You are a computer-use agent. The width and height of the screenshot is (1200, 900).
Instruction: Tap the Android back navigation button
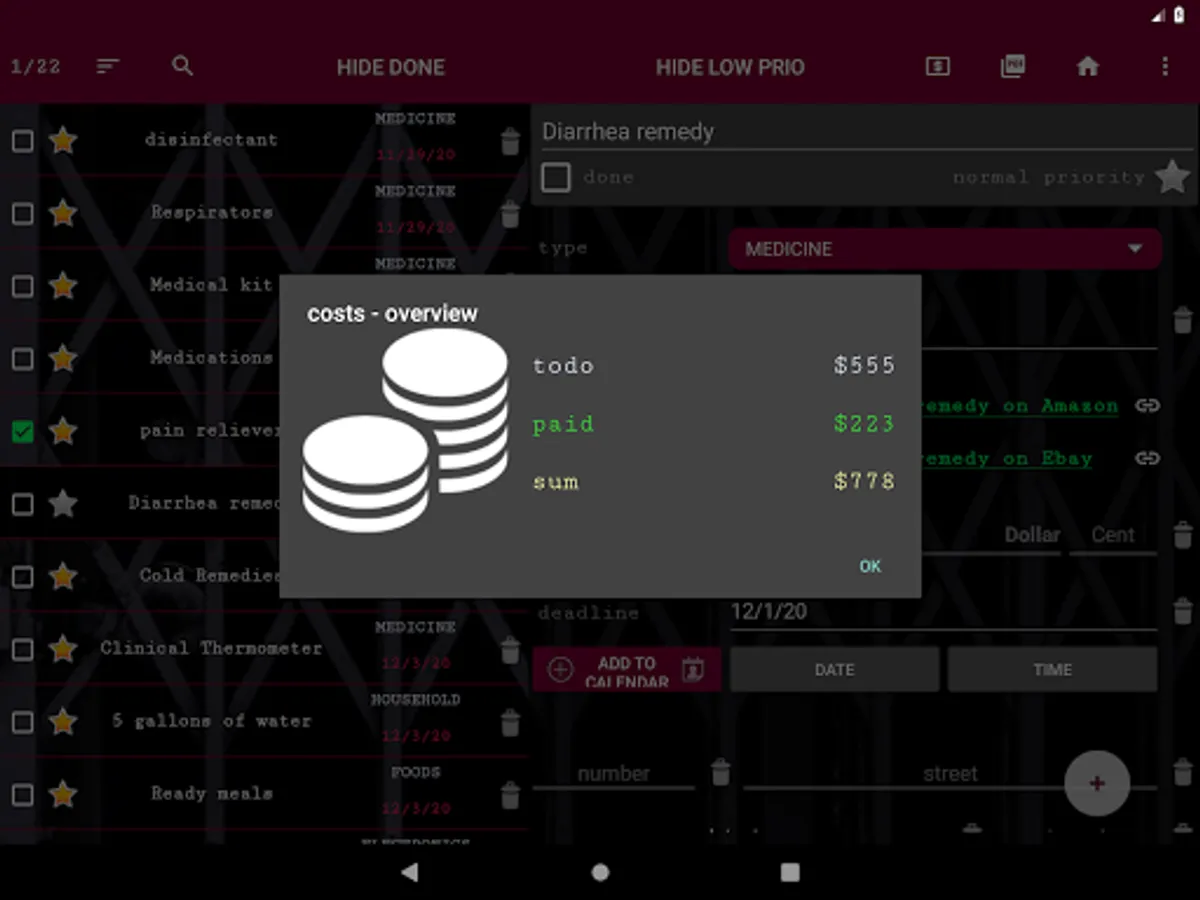409,872
